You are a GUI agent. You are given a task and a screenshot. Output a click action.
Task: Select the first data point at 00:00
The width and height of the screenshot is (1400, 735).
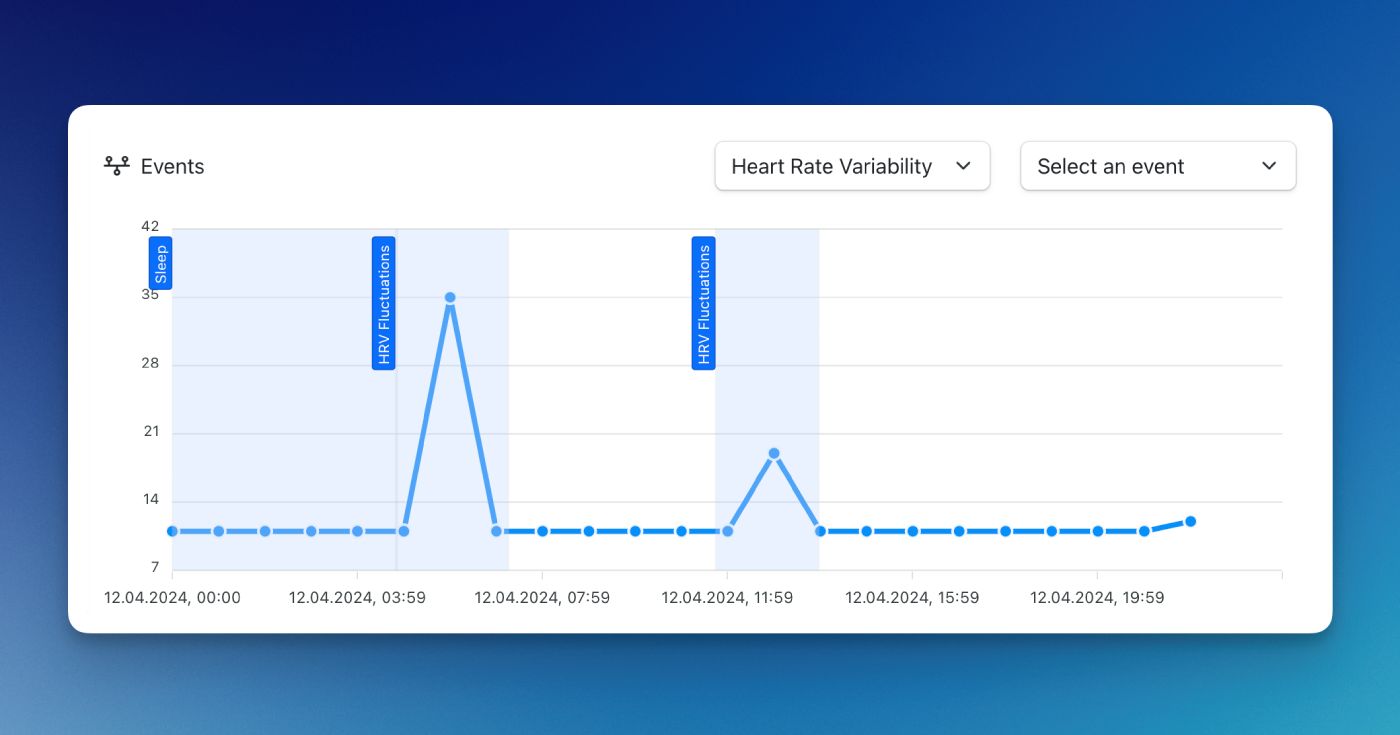[171, 531]
